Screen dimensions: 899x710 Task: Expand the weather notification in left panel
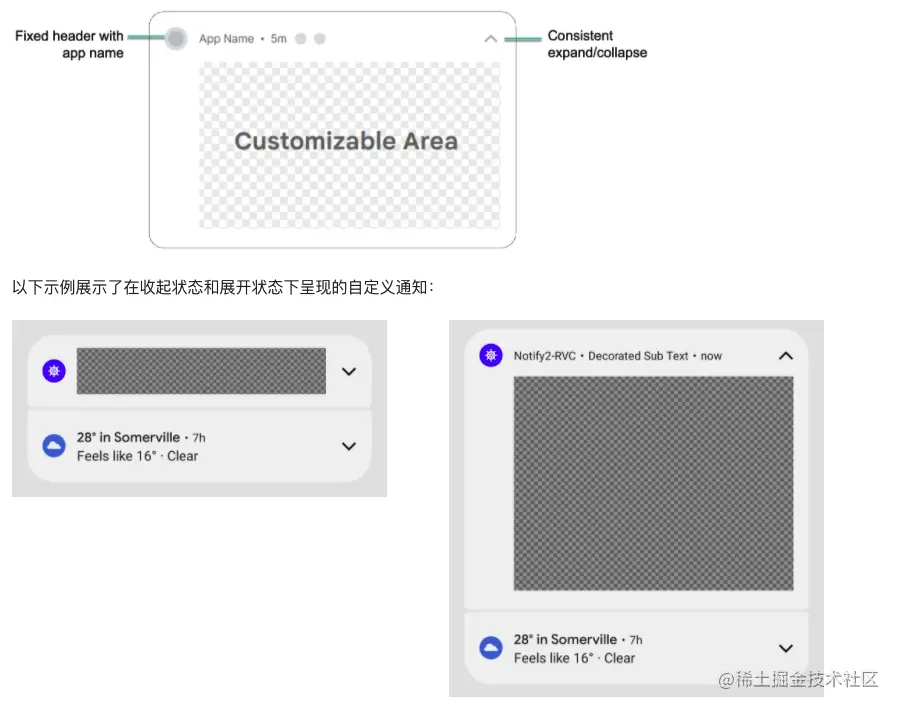[x=349, y=446]
